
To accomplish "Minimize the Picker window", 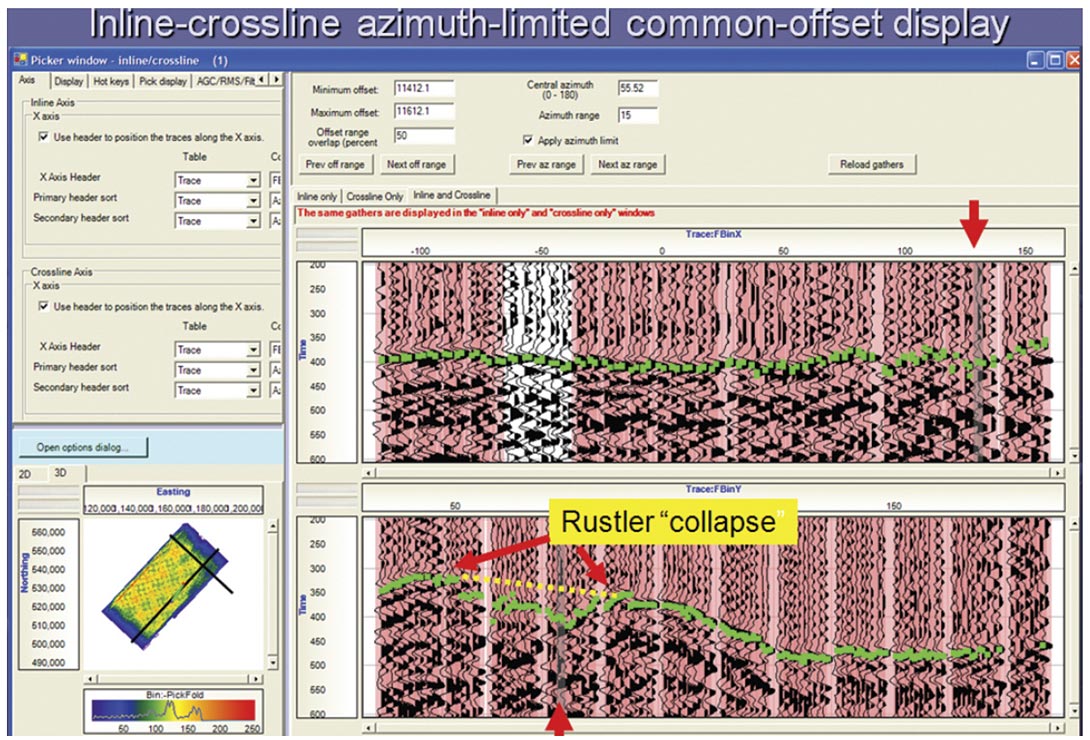I will point(1036,60).
